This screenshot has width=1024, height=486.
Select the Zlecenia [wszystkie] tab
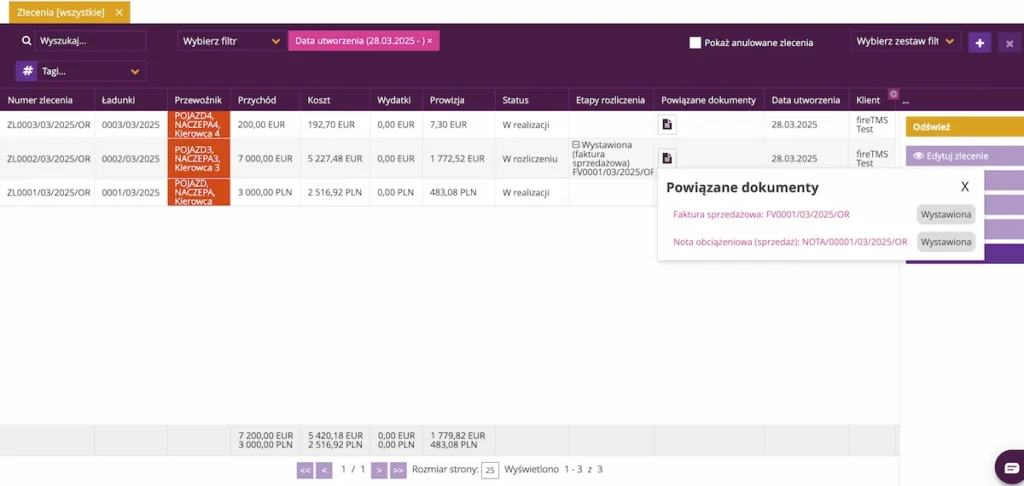point(61,12)
